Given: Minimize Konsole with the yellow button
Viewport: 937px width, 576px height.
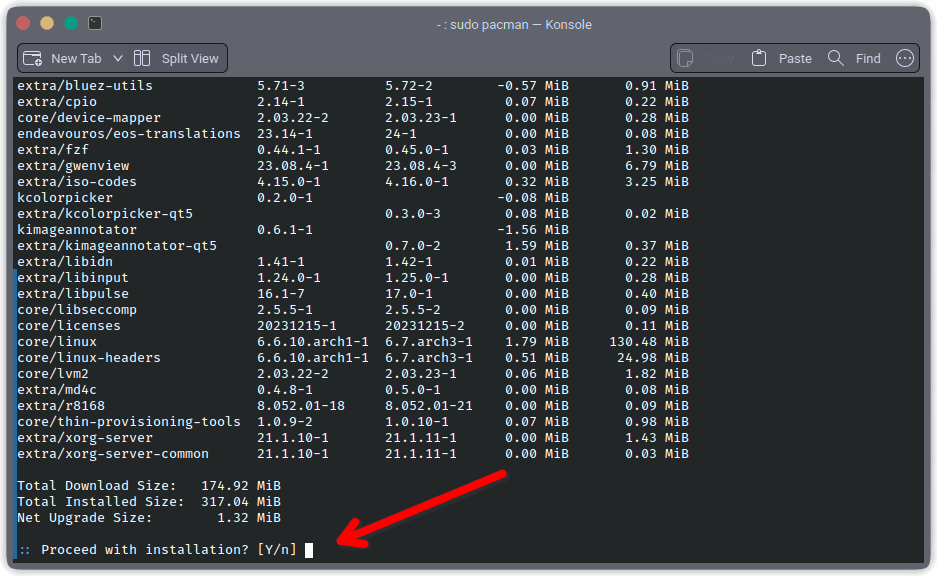Looking at the screenshot, I should (47, 23).
